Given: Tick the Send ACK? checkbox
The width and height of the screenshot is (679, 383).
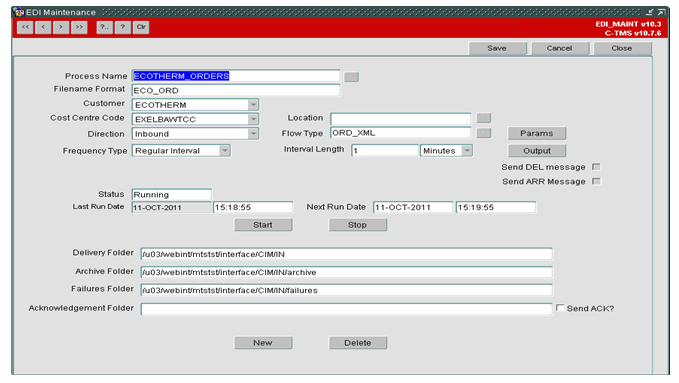Looking at the screenshot, I should click(x=560, y=308).
